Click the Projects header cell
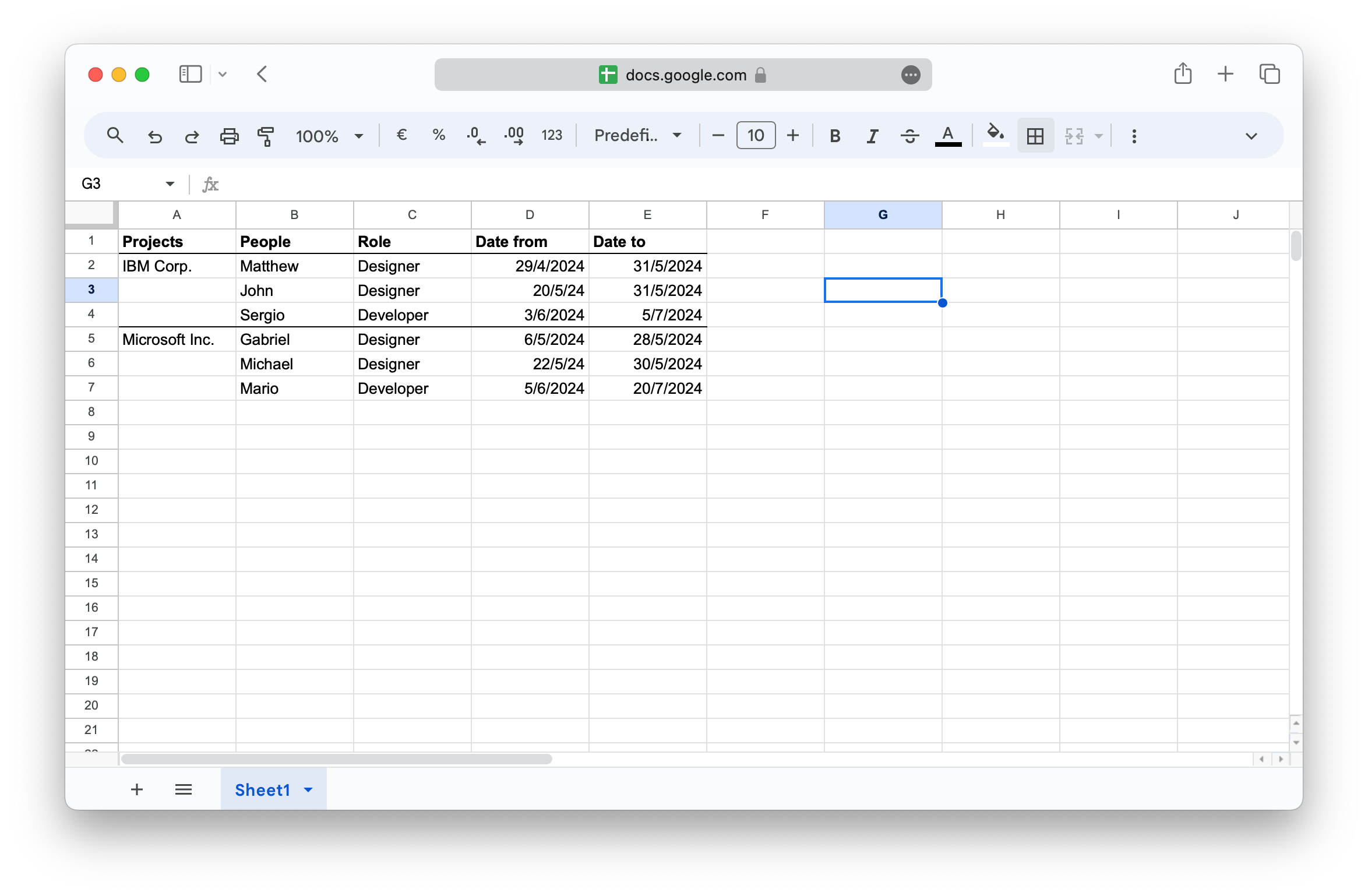 pos(177,241)
